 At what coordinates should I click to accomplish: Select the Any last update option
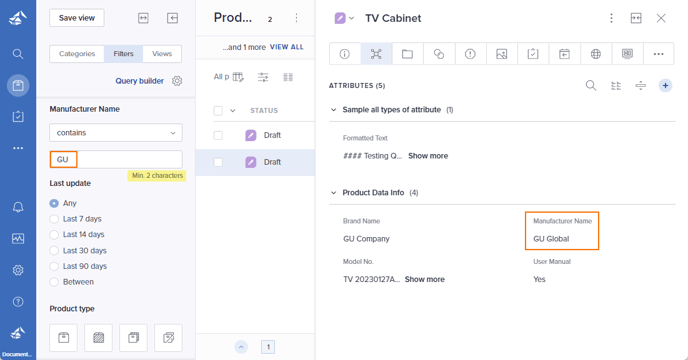click(54, 203)
